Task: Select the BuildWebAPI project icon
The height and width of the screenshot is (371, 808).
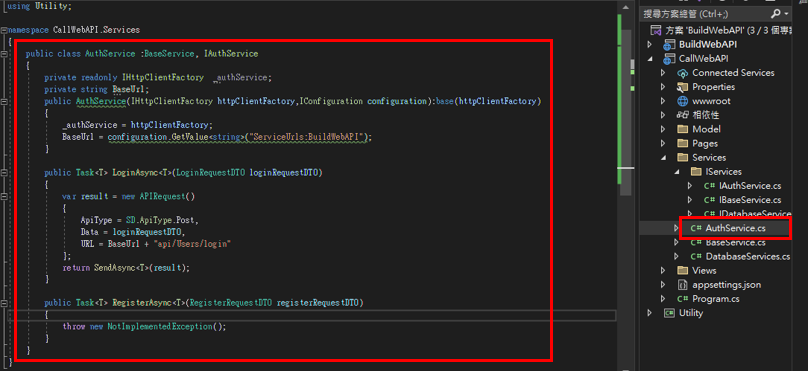Action: [669, 44]
